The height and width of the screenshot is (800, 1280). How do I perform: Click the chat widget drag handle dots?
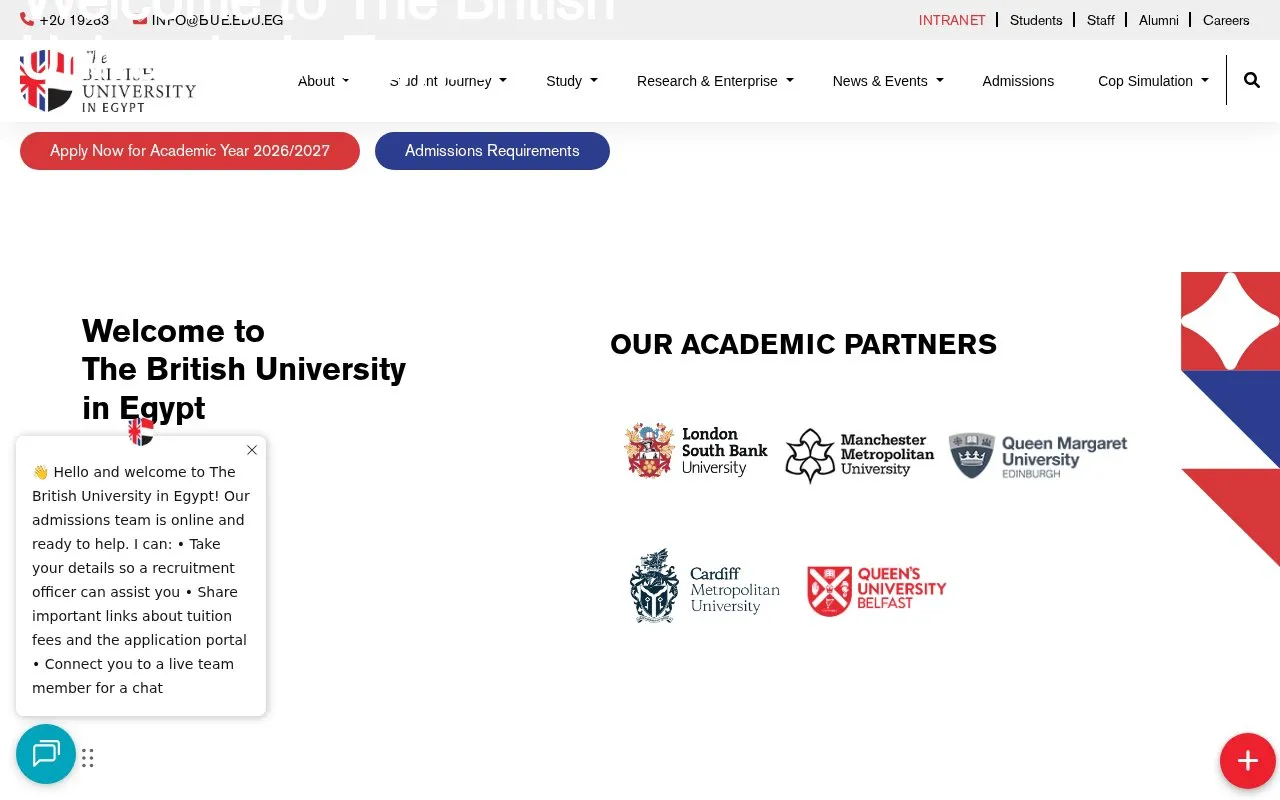[88, 758]
